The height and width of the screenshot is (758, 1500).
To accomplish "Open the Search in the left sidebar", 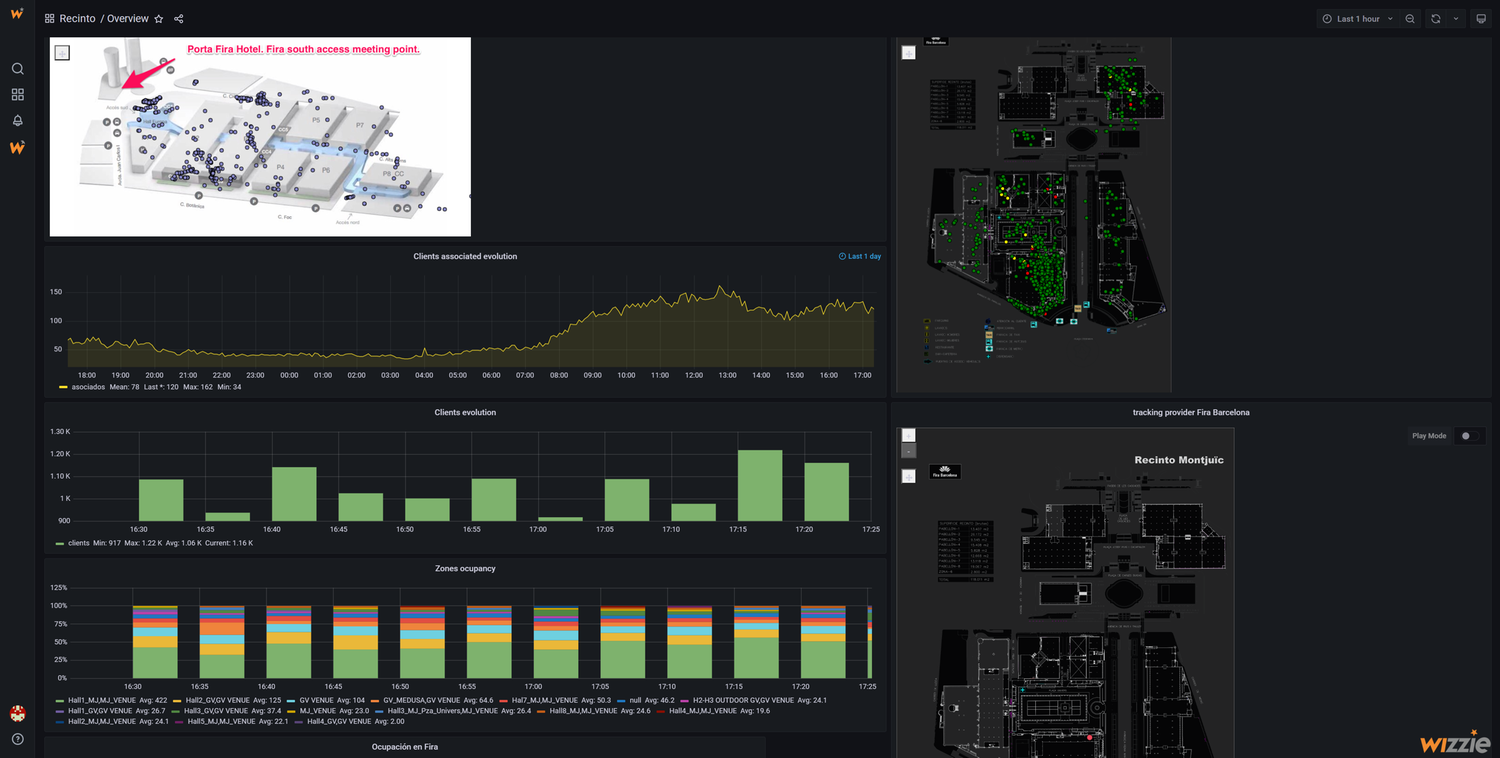I will pyautogui.click(x=16, y=67).
